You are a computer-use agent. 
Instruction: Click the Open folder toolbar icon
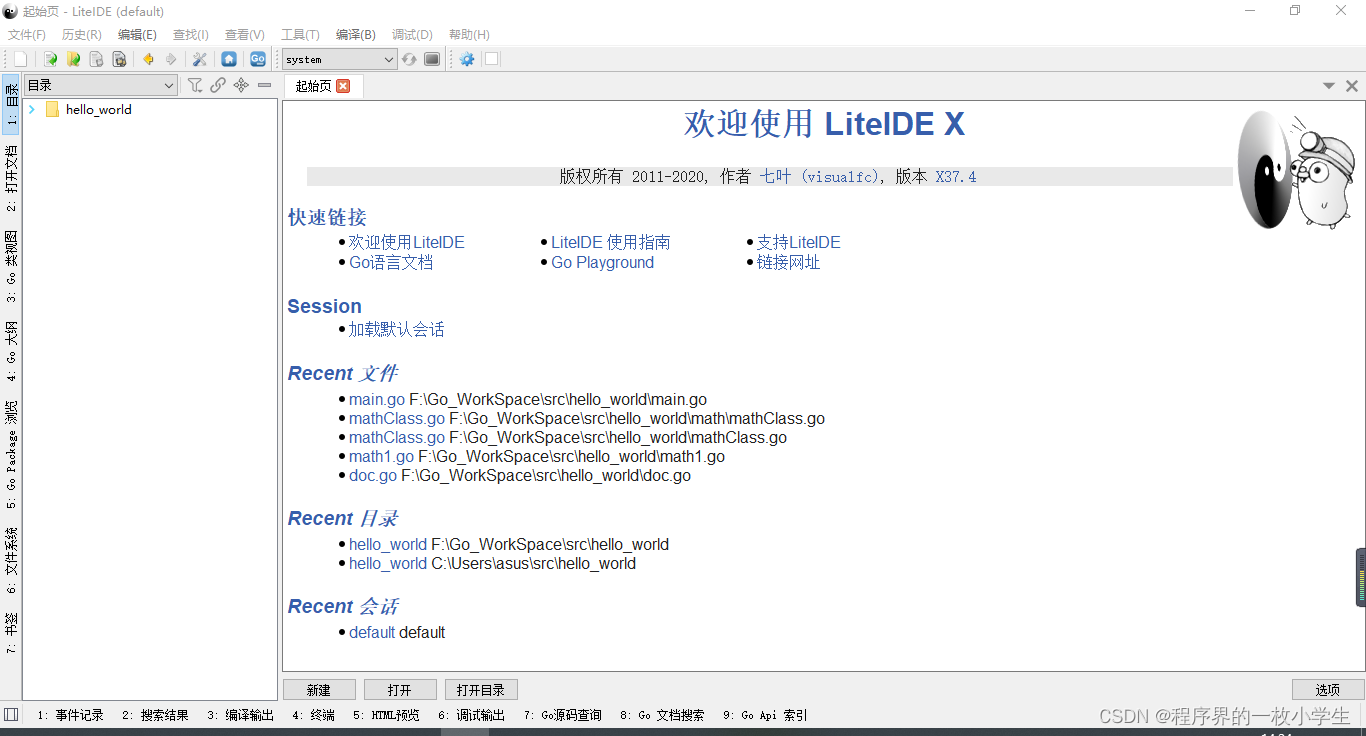73,59
